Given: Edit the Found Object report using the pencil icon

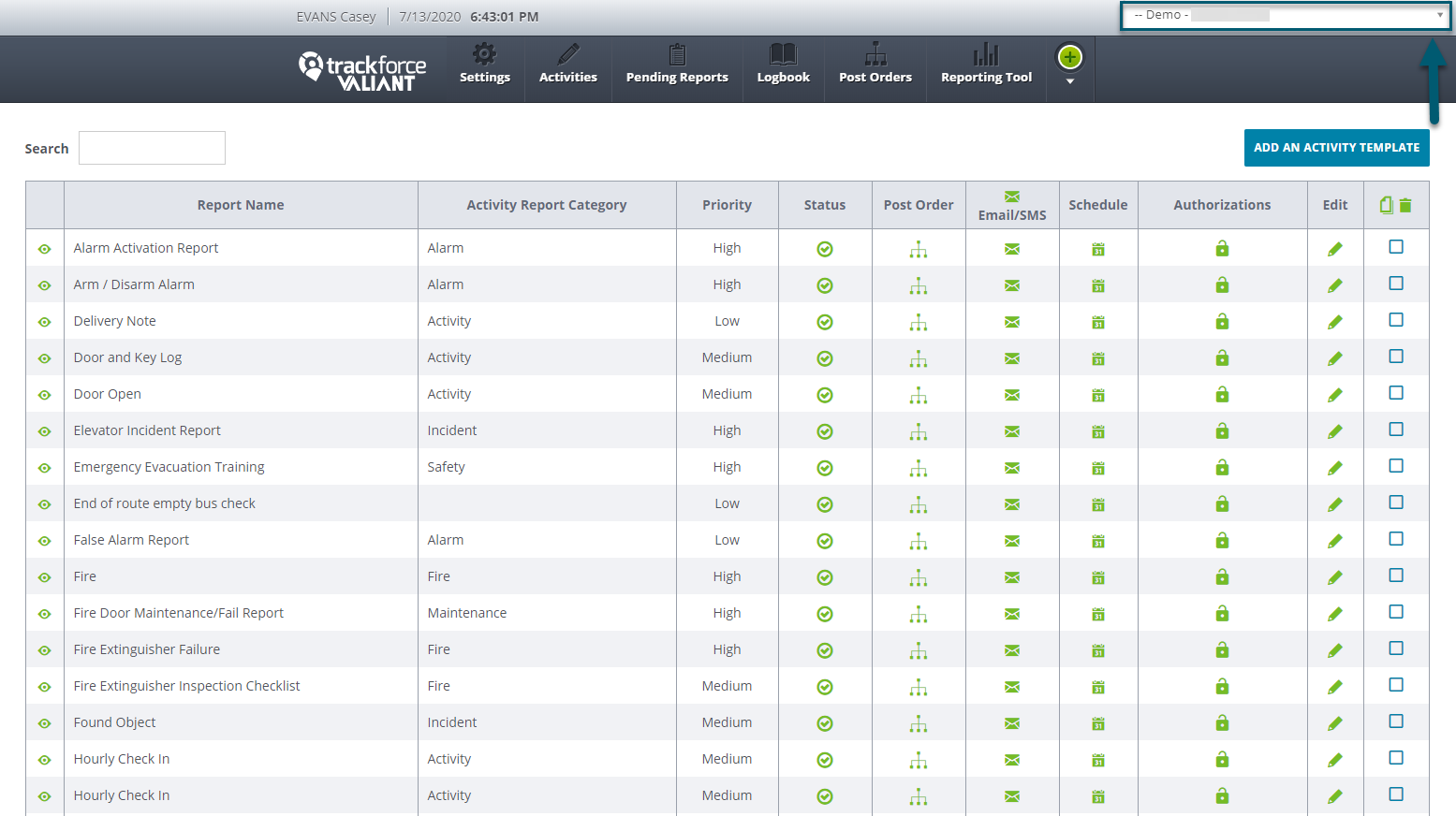Looking at the screenshot, I should click(x=1335, y=722).
